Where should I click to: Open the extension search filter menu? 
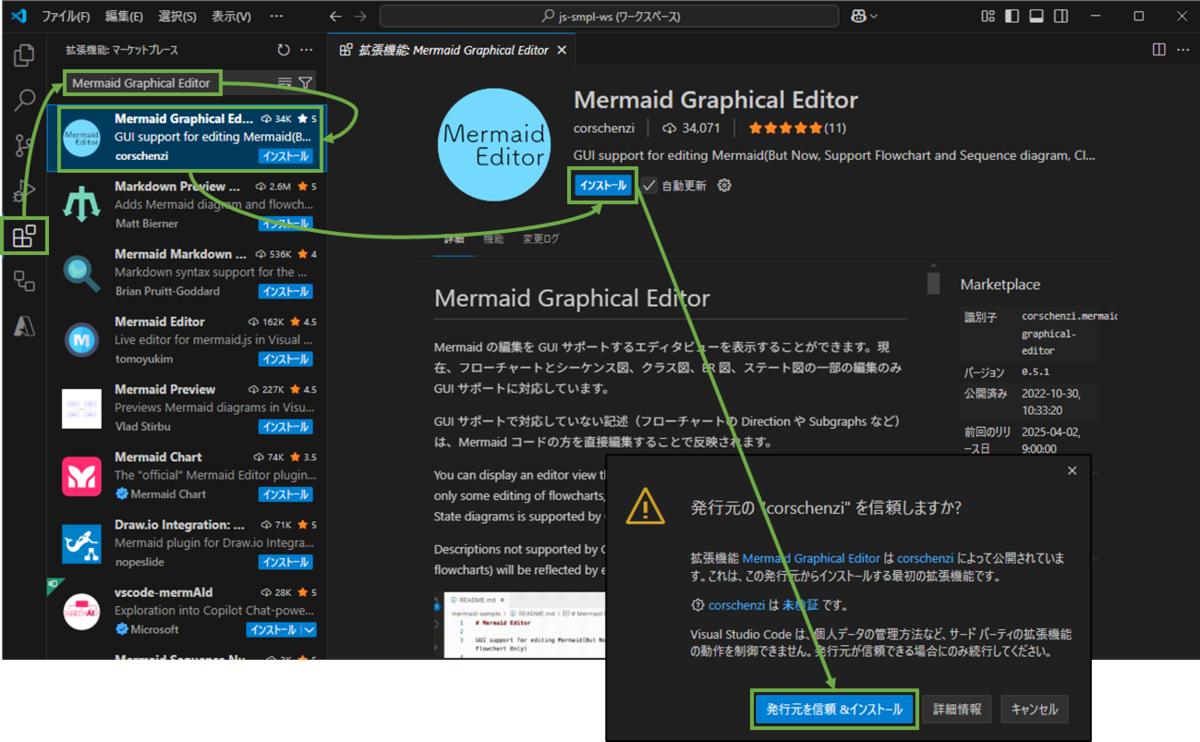(x=305, y=83)
